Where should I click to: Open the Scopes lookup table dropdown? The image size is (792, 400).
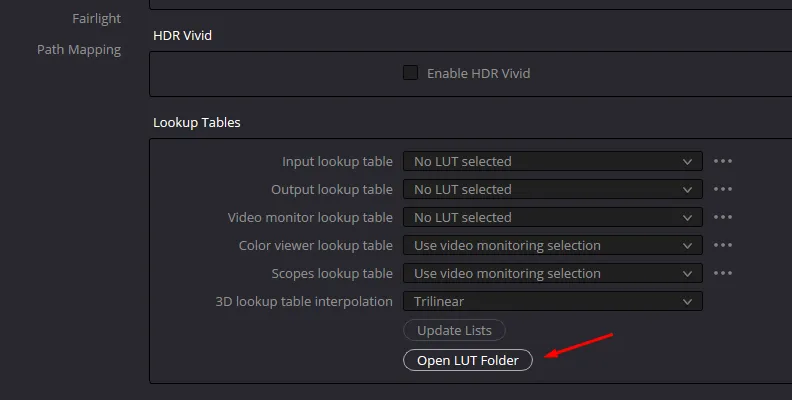coord(553,273)
